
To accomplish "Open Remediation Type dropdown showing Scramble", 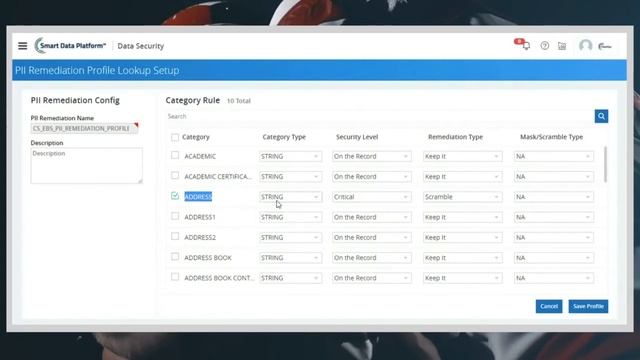I will coord(462,197).
